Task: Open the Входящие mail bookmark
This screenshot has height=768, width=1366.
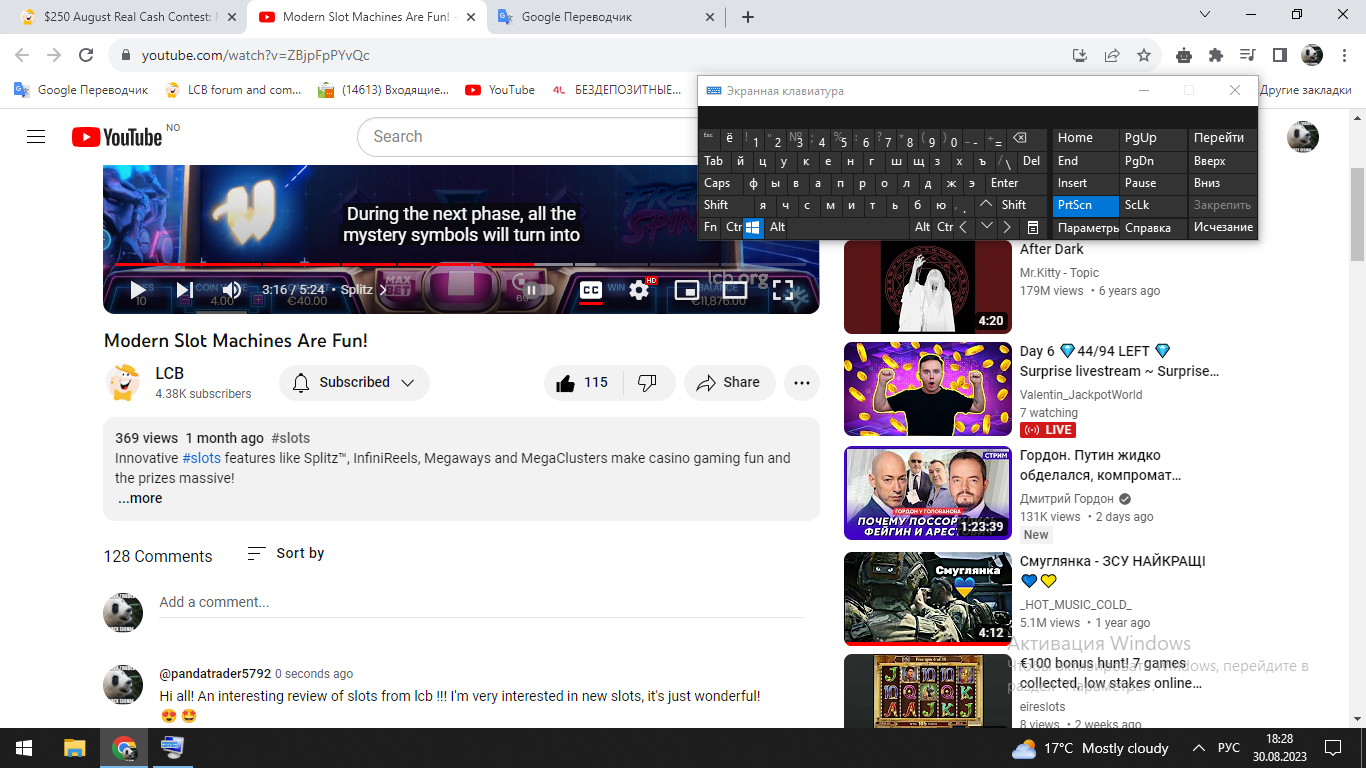Action: [x=384, y=90]
